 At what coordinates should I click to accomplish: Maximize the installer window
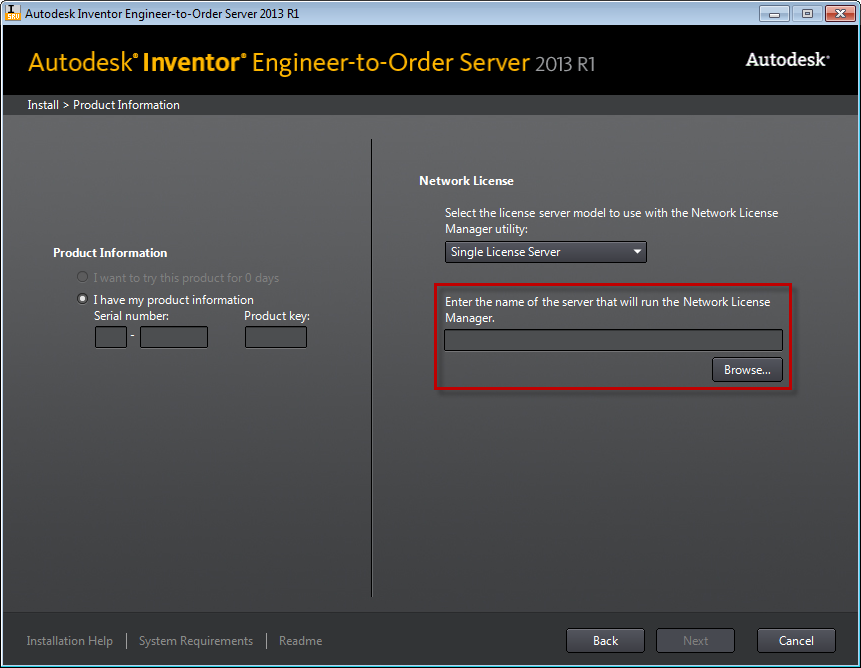(806, 14)
